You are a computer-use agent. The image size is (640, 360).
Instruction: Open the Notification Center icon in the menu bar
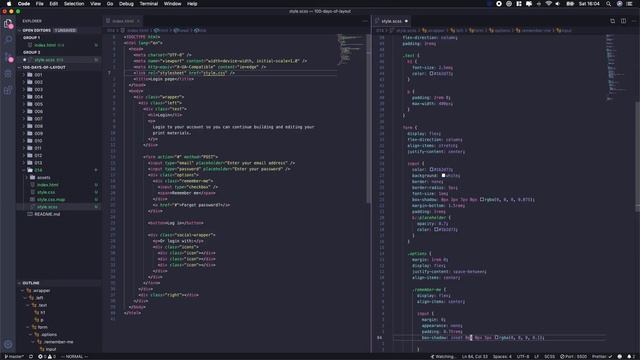tap(629, 4)
